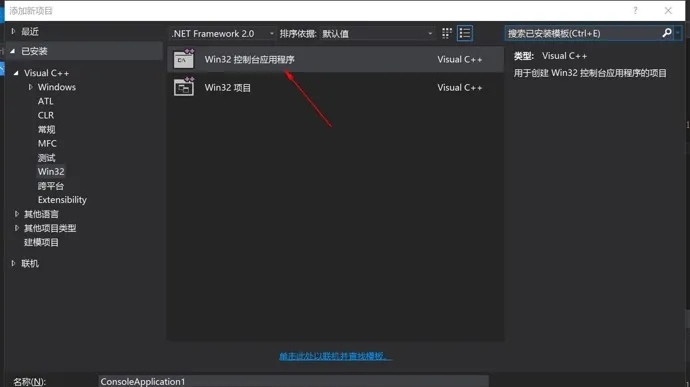The image size is (690, 387).
Task: Expand the 最近 tree node
Action: coord(13,31)
